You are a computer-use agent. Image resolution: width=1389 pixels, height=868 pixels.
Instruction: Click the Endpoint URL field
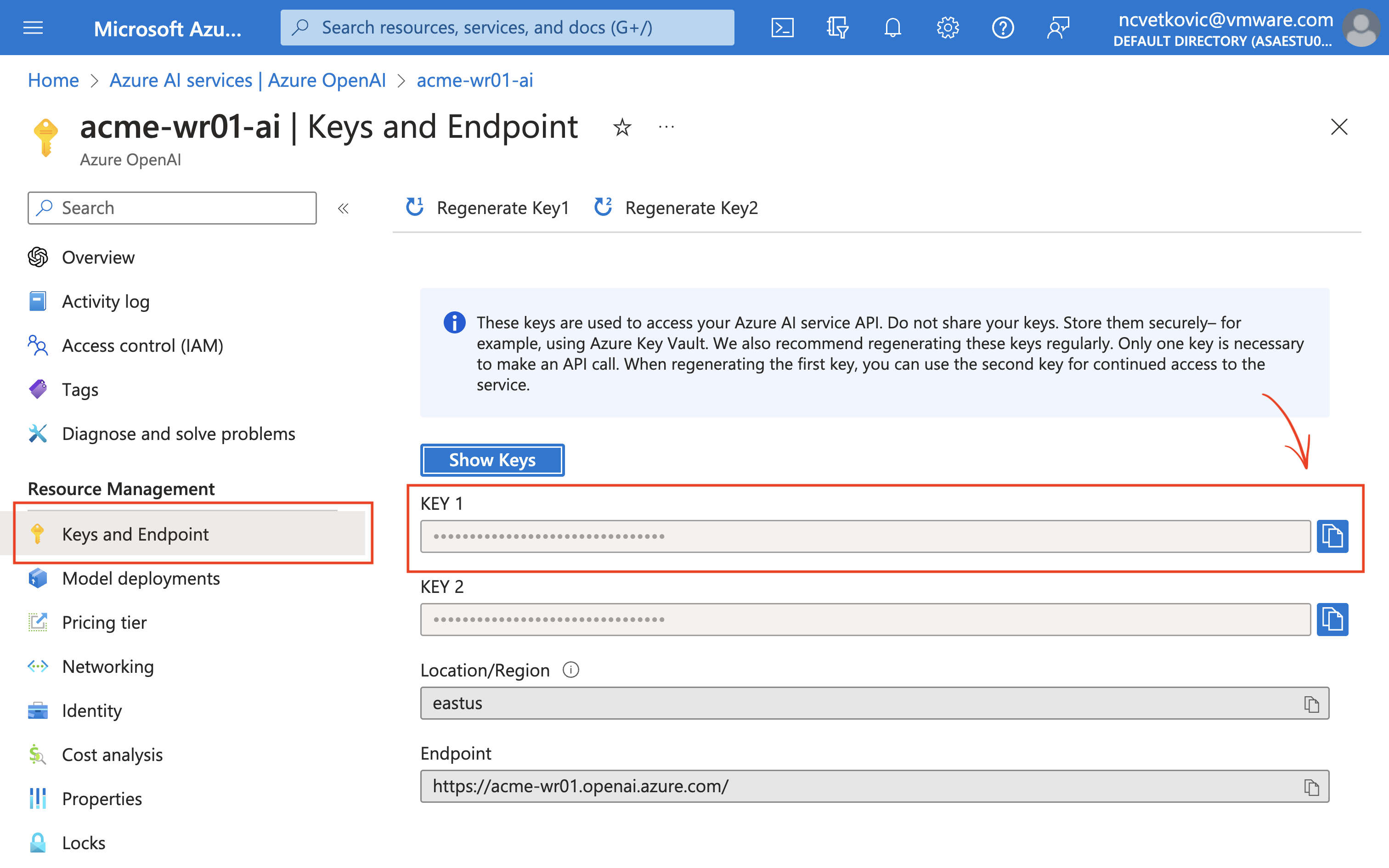click(875, 786)
